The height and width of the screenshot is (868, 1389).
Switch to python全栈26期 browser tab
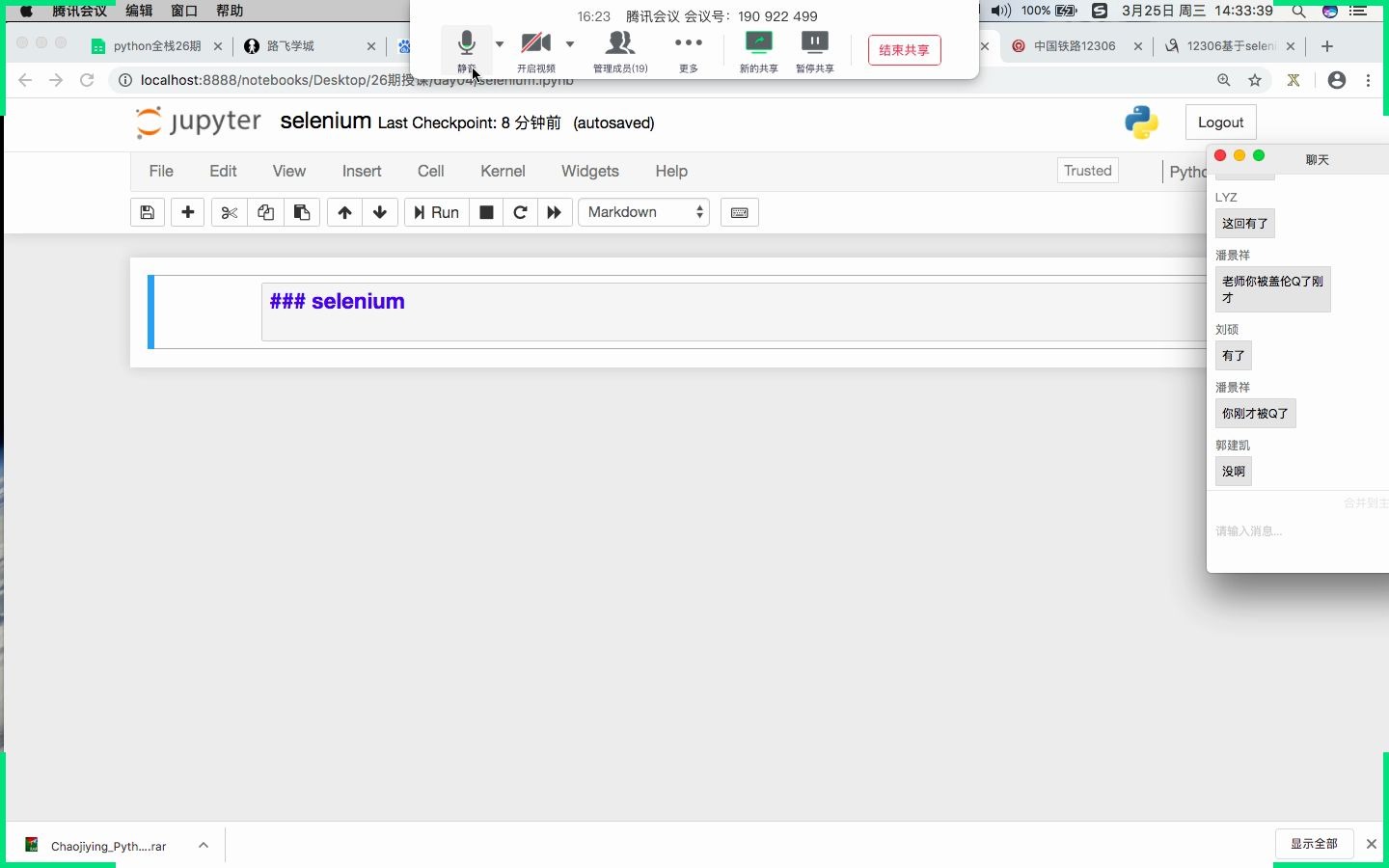[x=154, y=46]
